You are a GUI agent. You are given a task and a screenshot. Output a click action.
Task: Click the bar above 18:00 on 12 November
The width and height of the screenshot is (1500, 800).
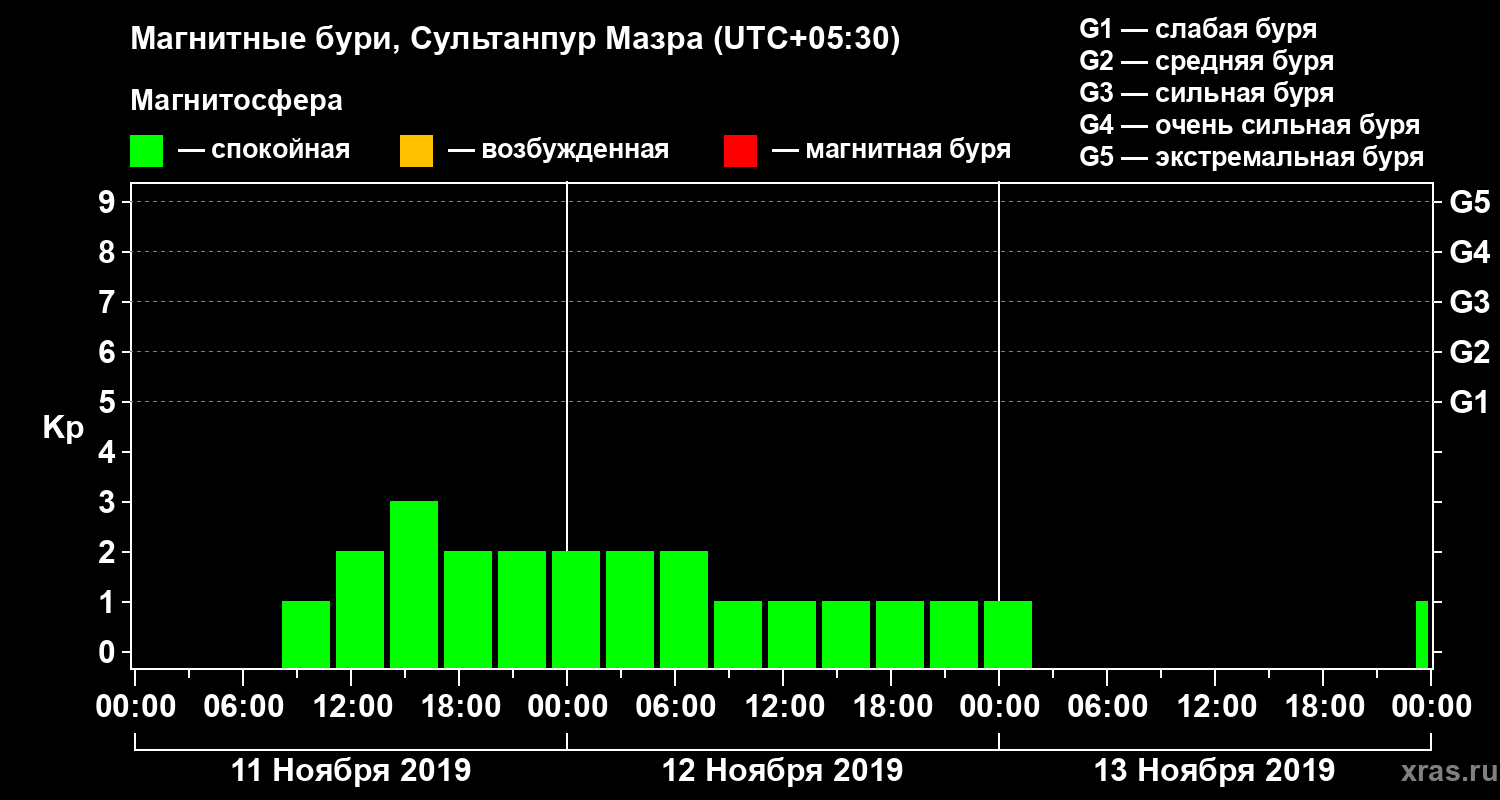pyautogui.click(x=900, y=634)
